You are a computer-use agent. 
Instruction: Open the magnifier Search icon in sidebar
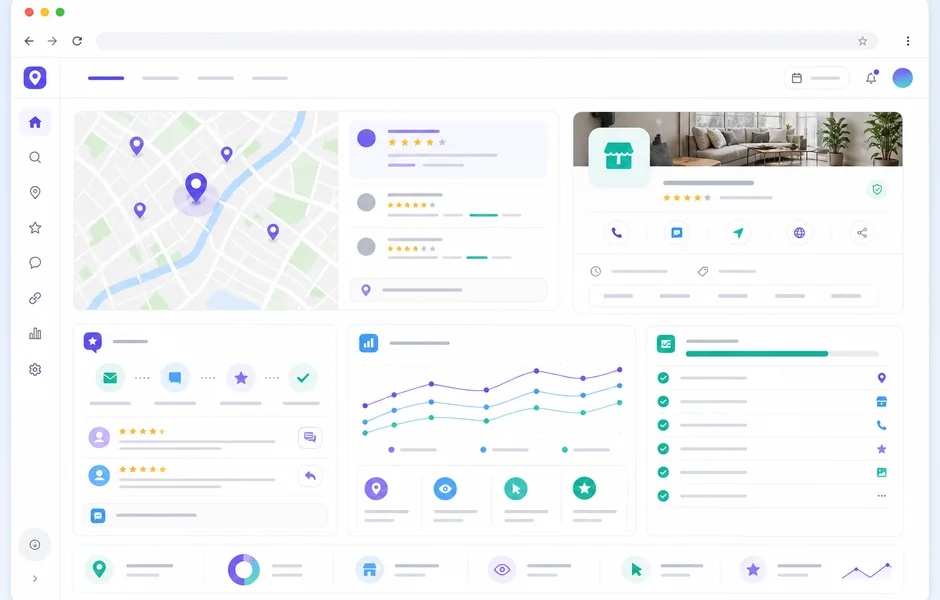[x=35, y=158]
